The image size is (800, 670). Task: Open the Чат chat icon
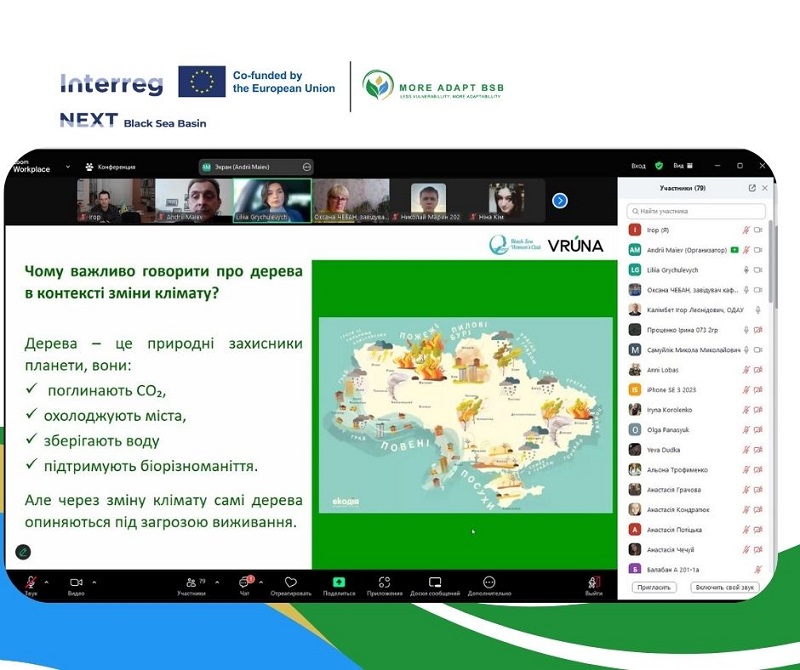pos(245,583)
